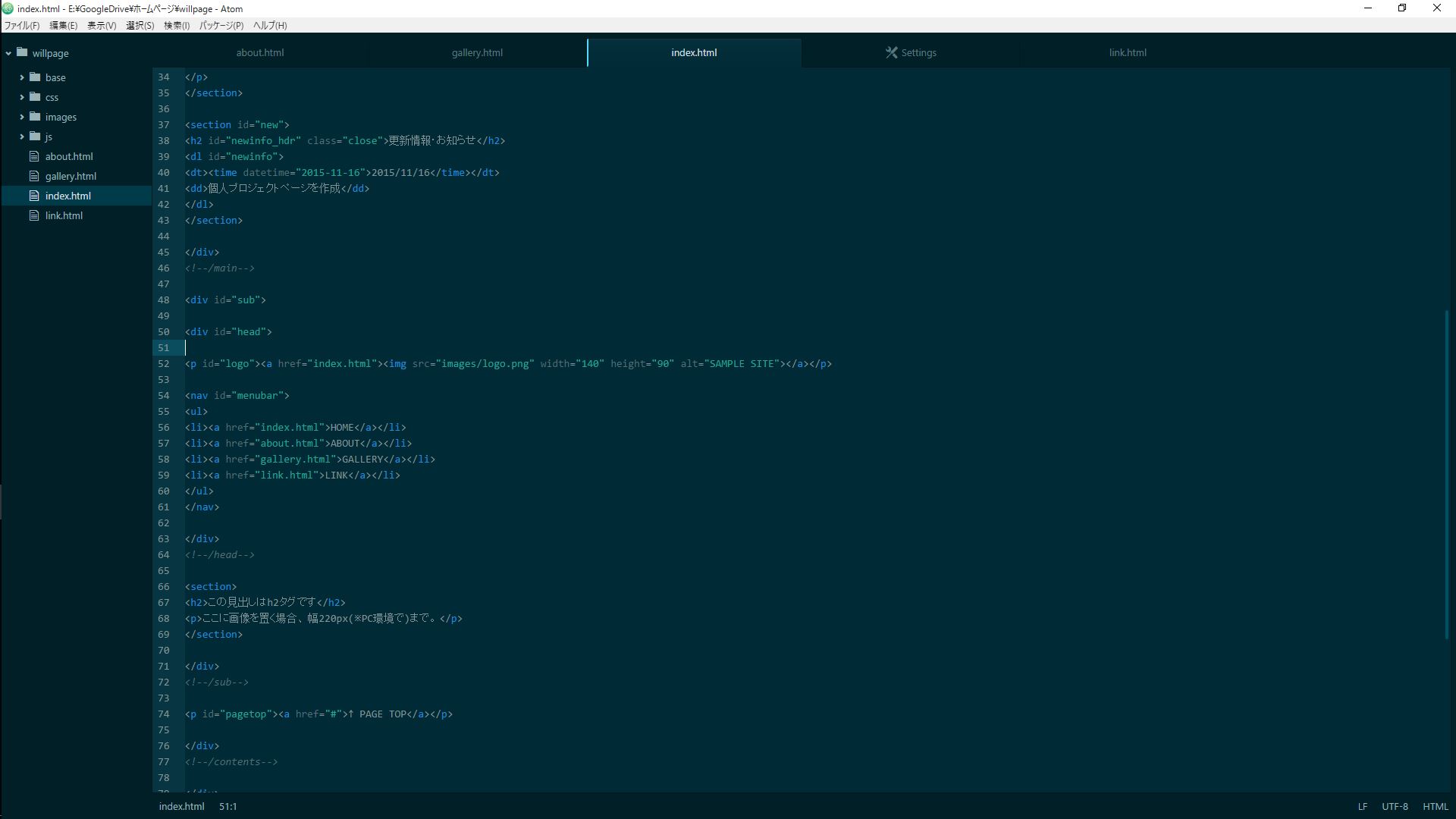Click UTF-8 encoding indicator in status bar
Image resolution: width=1456 pixels, height=819 pixels.
click(x=1396, y=807)
